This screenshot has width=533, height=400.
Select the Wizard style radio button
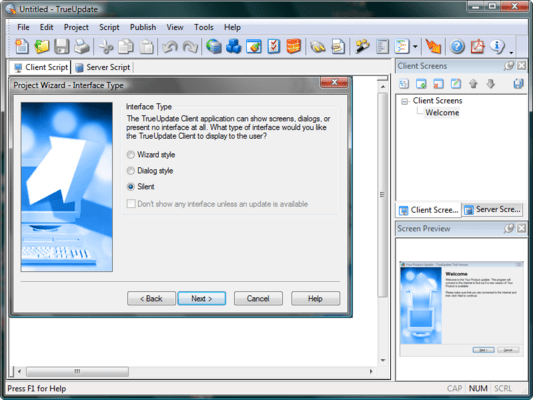point(131,155)
